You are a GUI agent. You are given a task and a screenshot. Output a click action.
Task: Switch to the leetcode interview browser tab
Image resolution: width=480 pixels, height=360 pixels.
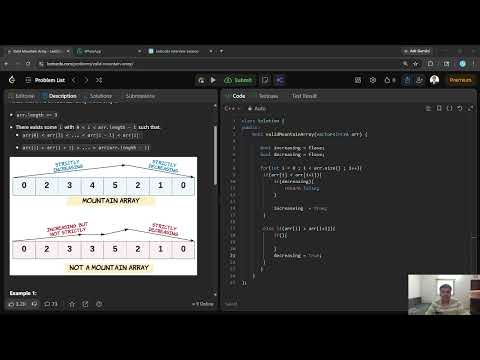pos(180,51)
